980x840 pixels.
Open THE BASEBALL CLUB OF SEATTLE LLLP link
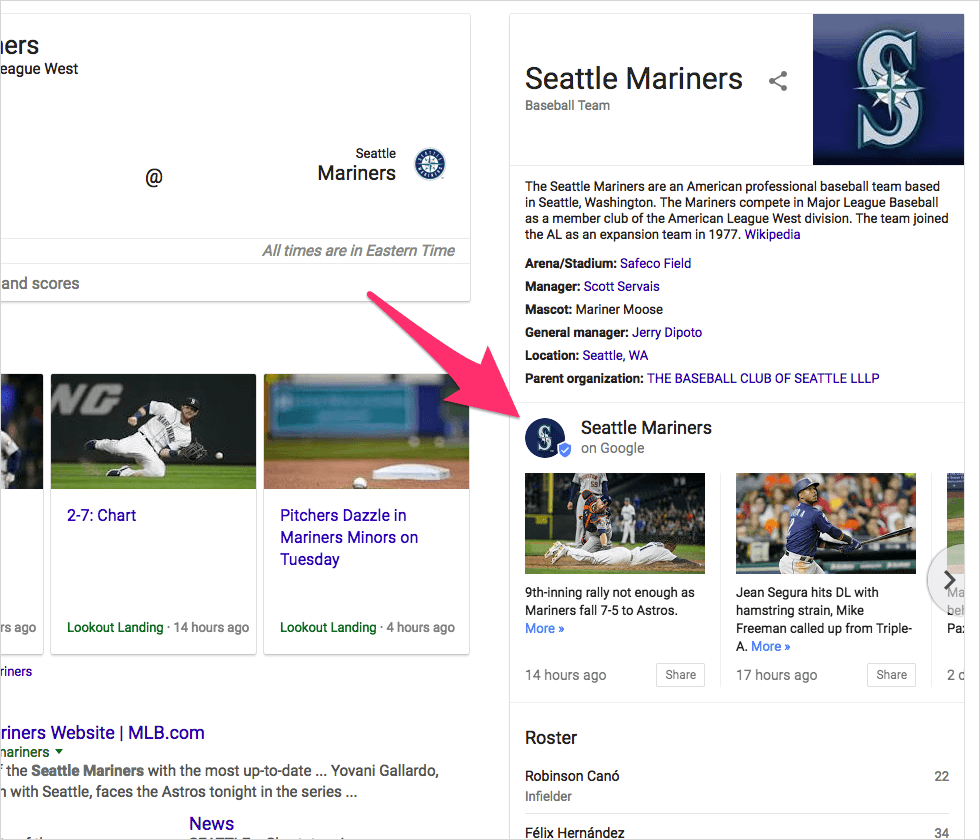coord(763,378)
